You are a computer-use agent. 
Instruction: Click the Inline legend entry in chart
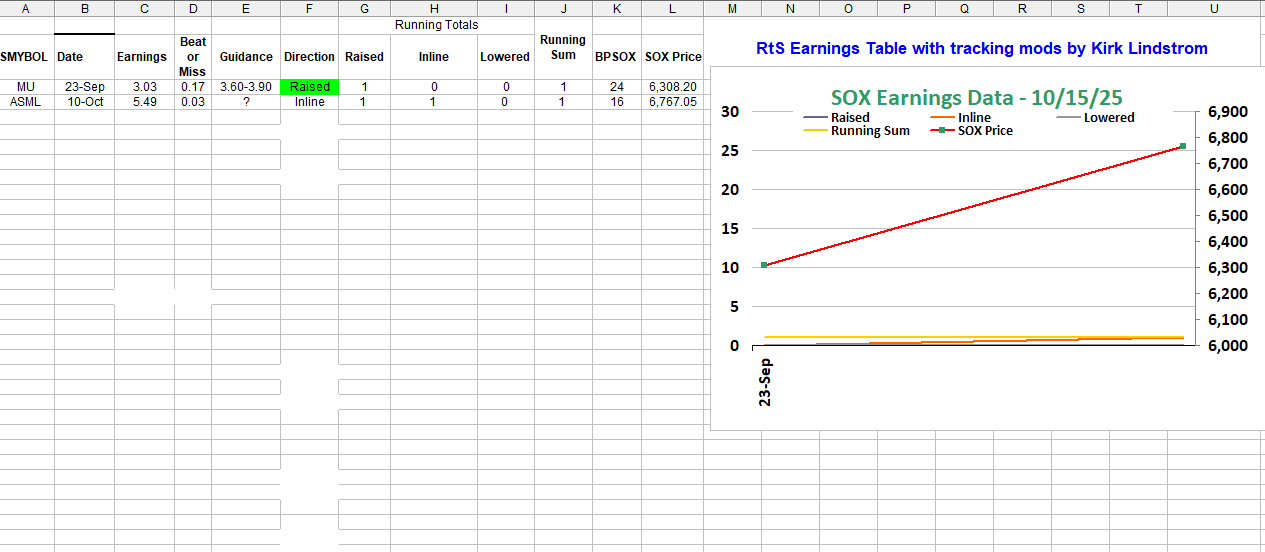pyautogui.click(x=960, y=118)
